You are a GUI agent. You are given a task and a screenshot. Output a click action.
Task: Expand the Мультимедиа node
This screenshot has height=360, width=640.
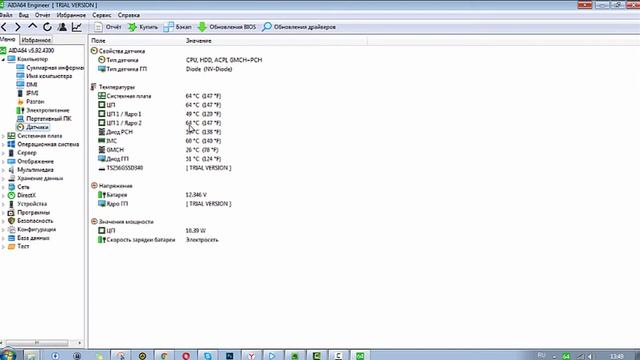(x=3, y=170)
